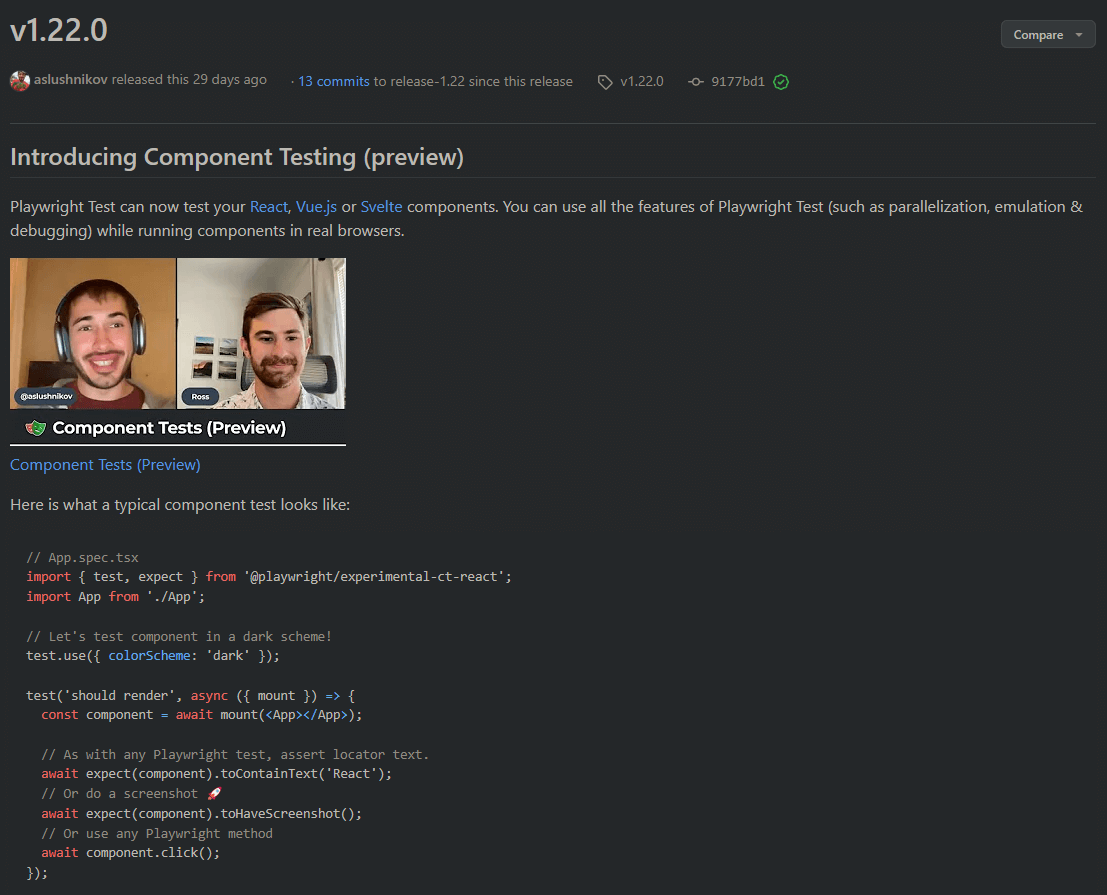Select the v1.22.0 tag label
Image resolution: width=1107 pixels, height=895 pixels.
(641, 81)
